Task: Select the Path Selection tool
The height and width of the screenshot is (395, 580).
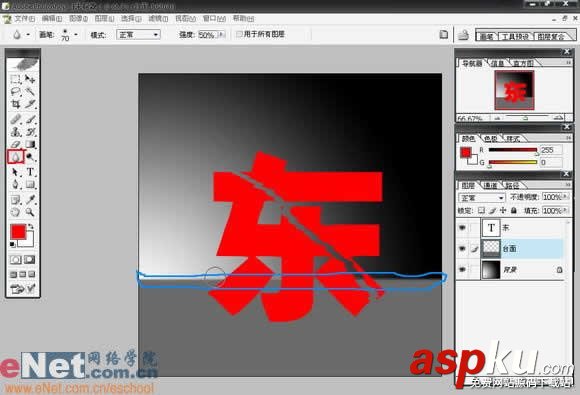Action: (x=15, y=172)
